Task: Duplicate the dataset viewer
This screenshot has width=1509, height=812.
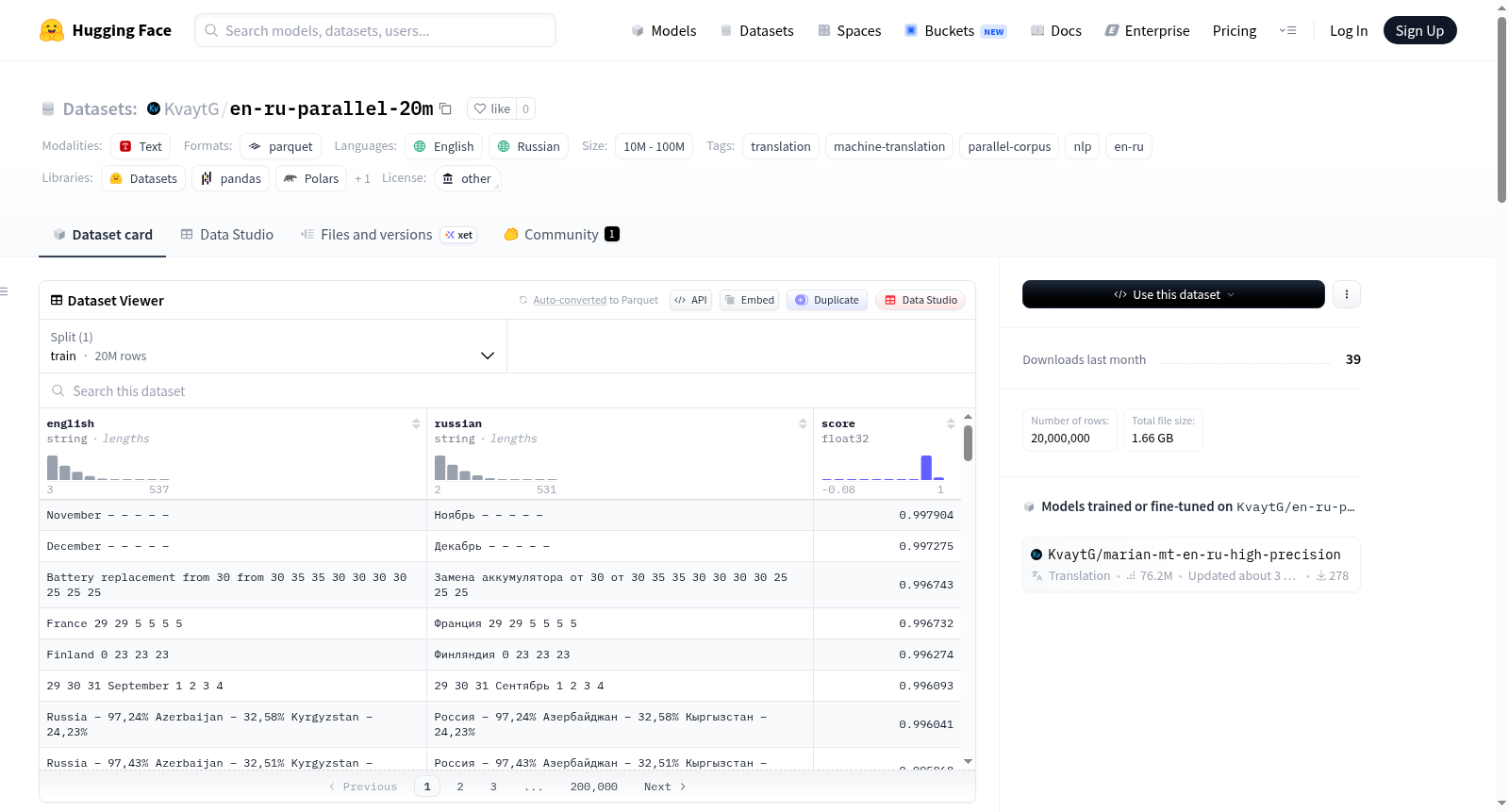Action: [x=827, y=300]
